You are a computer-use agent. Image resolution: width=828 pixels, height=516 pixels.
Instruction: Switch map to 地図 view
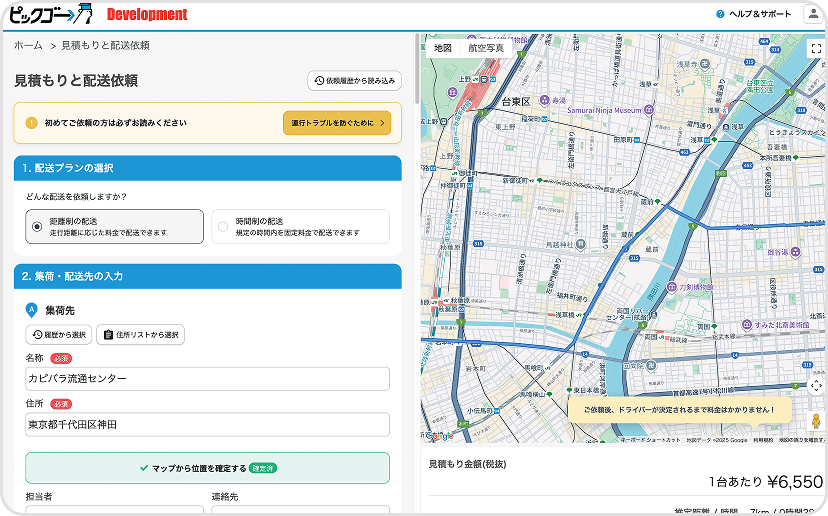point(443,48)
